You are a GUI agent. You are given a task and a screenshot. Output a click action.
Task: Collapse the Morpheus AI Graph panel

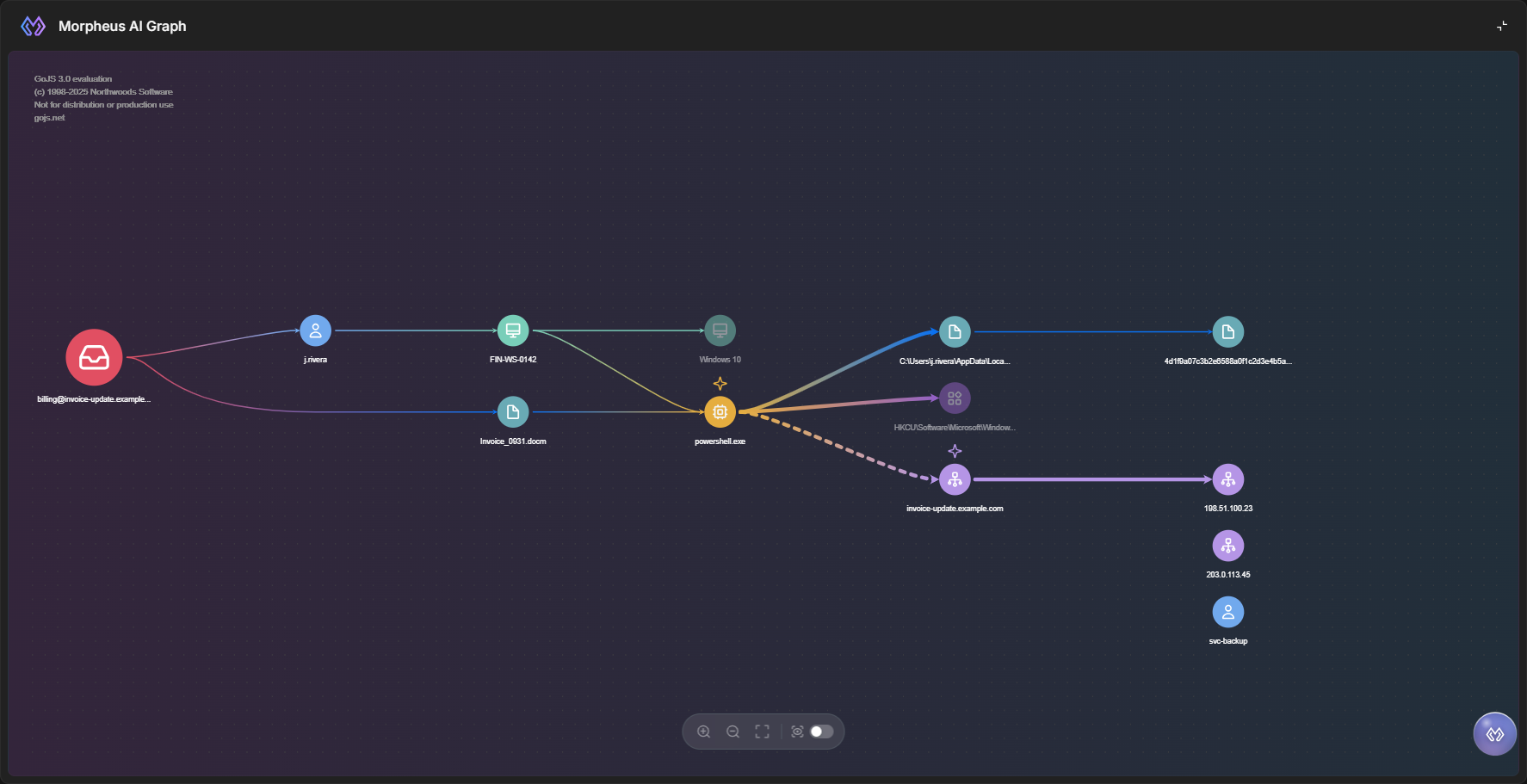(x=1502, y=26)
